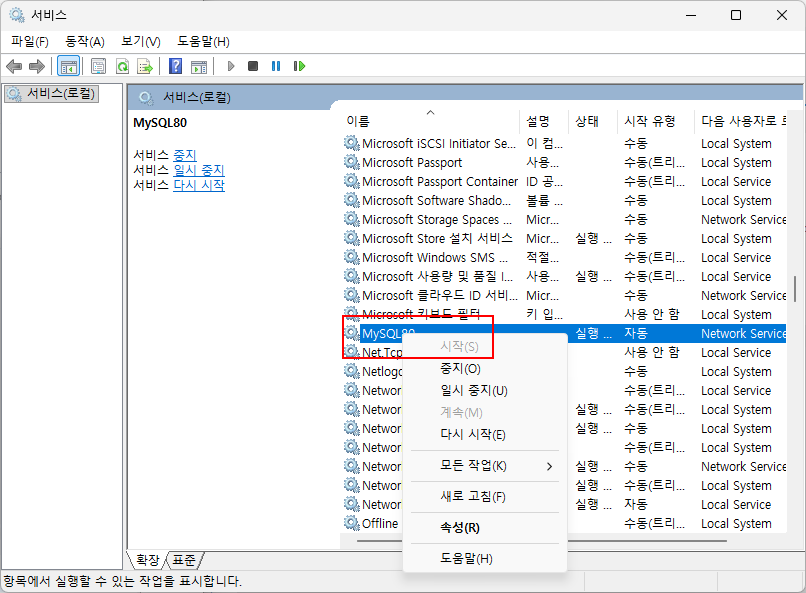The height and width of the screenshot is (593, 806).
Task: Sort by the 시작 유형 column header
Action: click(x=655, y=121)
